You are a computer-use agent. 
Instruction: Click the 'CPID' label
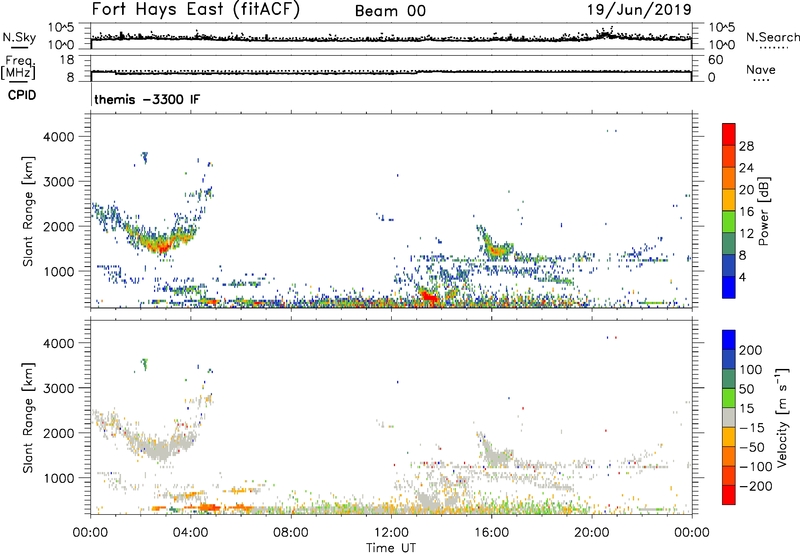tap(22, 95)
